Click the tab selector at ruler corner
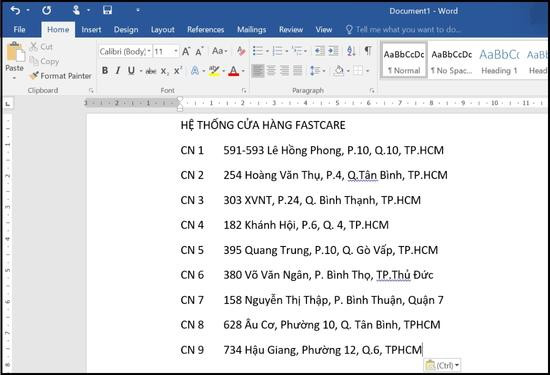Image resolution: width=550 pixels, height=375 pixels. (x=8, y=103)
